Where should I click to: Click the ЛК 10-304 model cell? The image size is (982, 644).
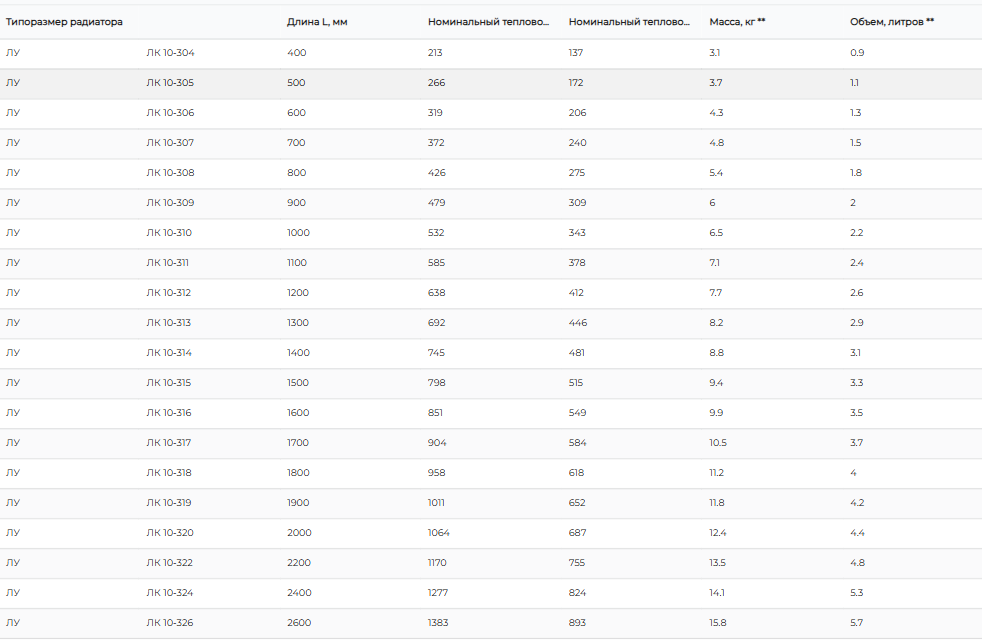pyautogui.click(x=170, y=53)
